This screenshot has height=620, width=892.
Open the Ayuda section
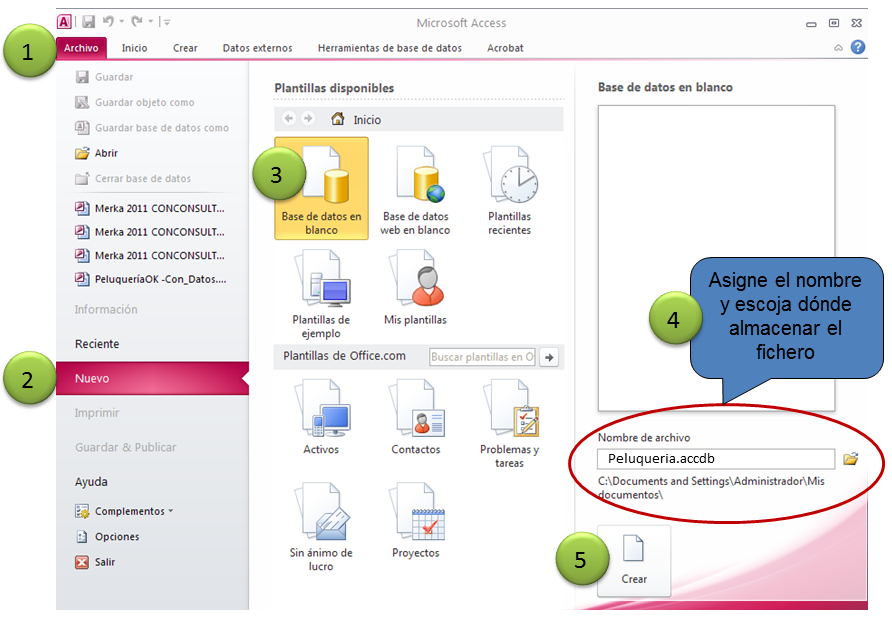click(91, 482)
